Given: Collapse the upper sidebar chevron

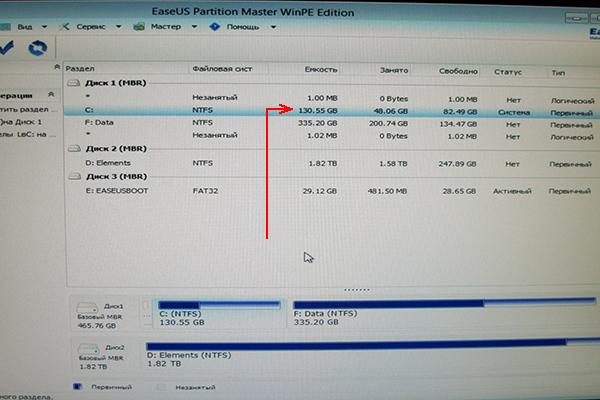Looking at the screenshot, I should point(57,67).
